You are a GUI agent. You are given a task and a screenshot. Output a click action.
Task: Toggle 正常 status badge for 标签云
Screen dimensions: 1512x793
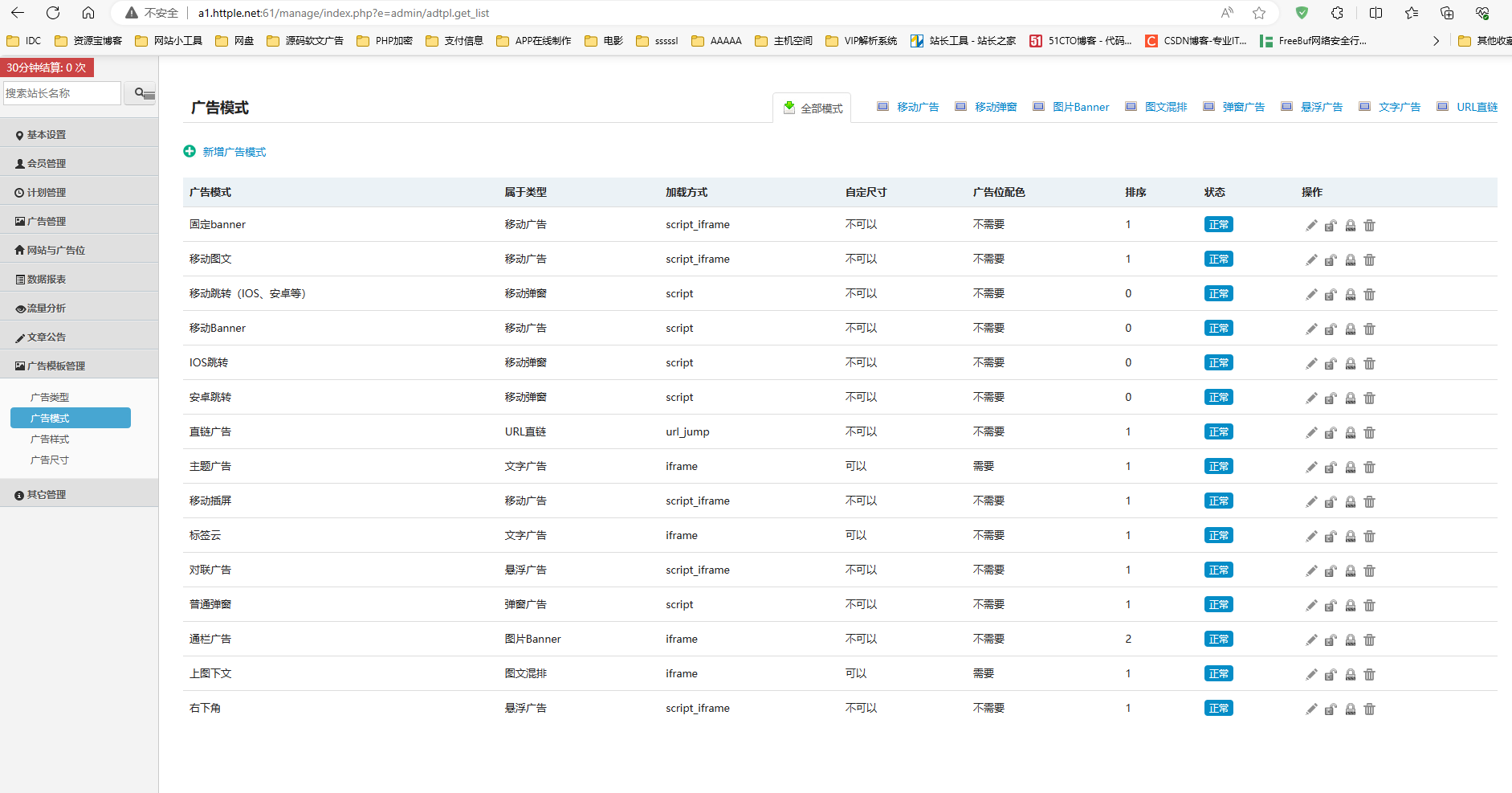[1218, 536]
